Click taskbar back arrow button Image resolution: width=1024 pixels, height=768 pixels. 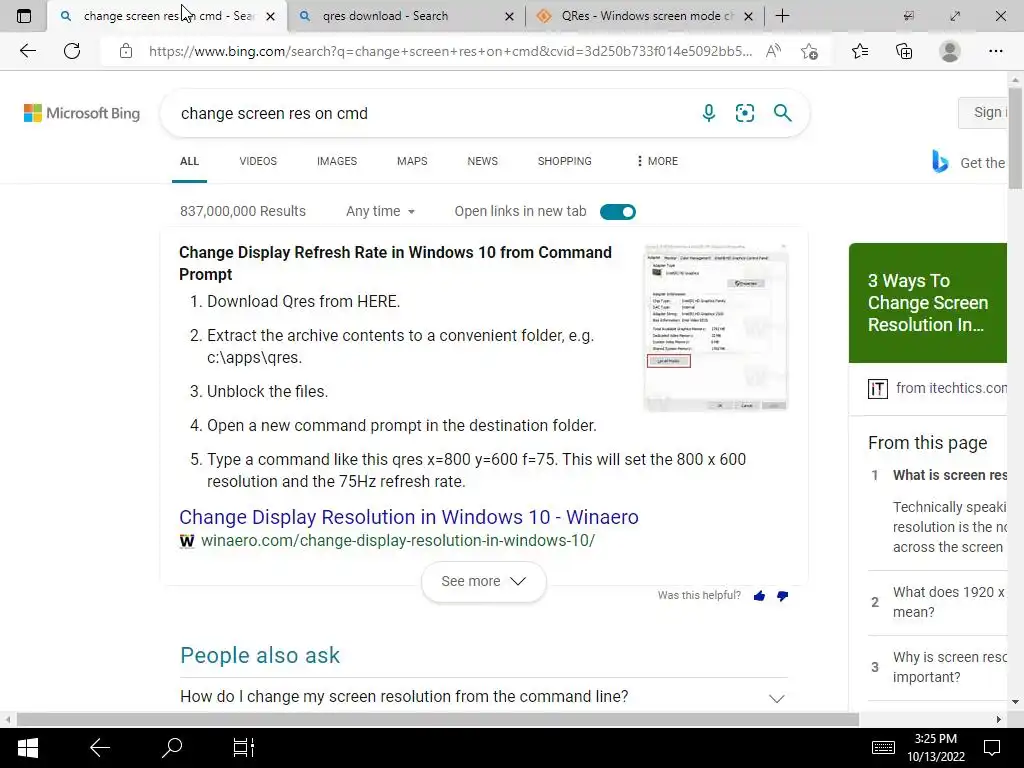[99, 748]
